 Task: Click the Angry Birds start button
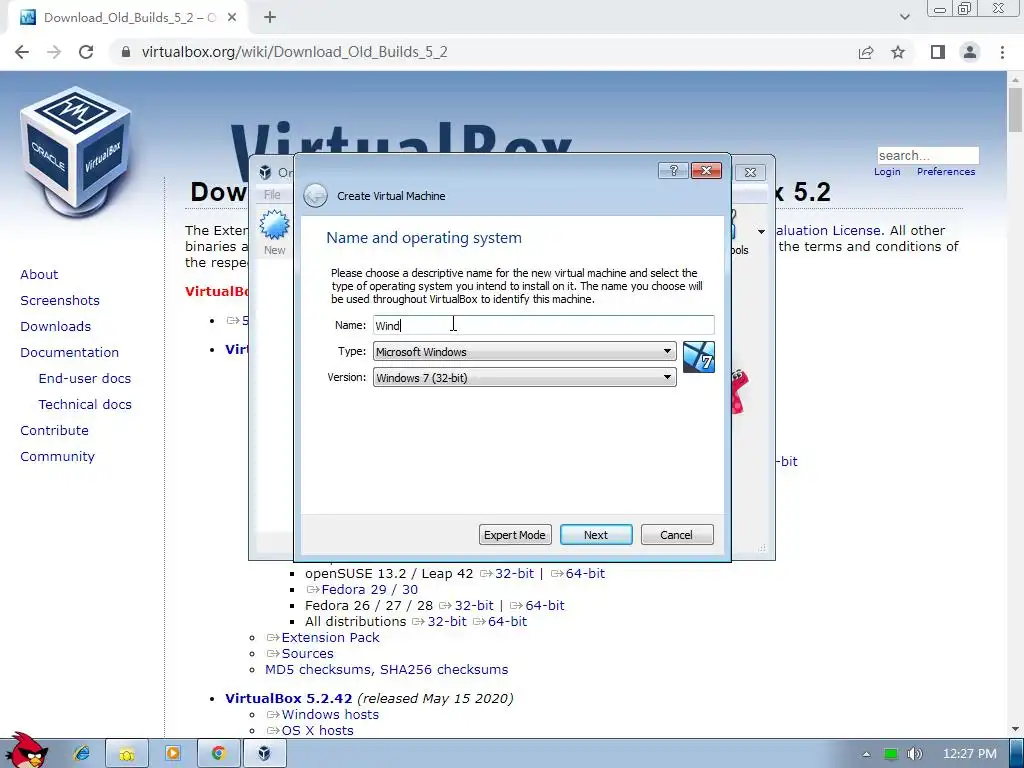(25, 751)
